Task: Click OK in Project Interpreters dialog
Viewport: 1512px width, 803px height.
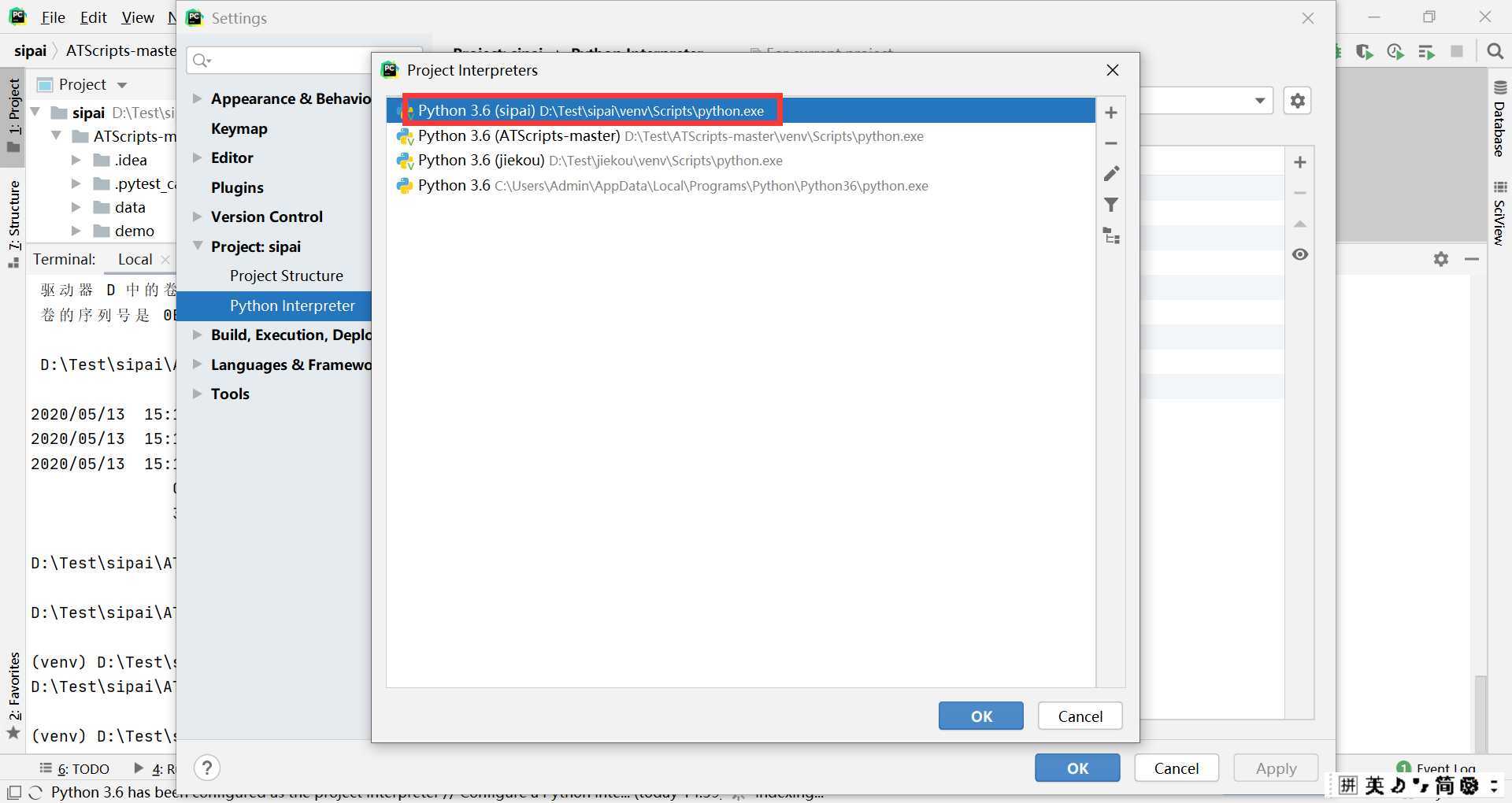Action: 981,716
